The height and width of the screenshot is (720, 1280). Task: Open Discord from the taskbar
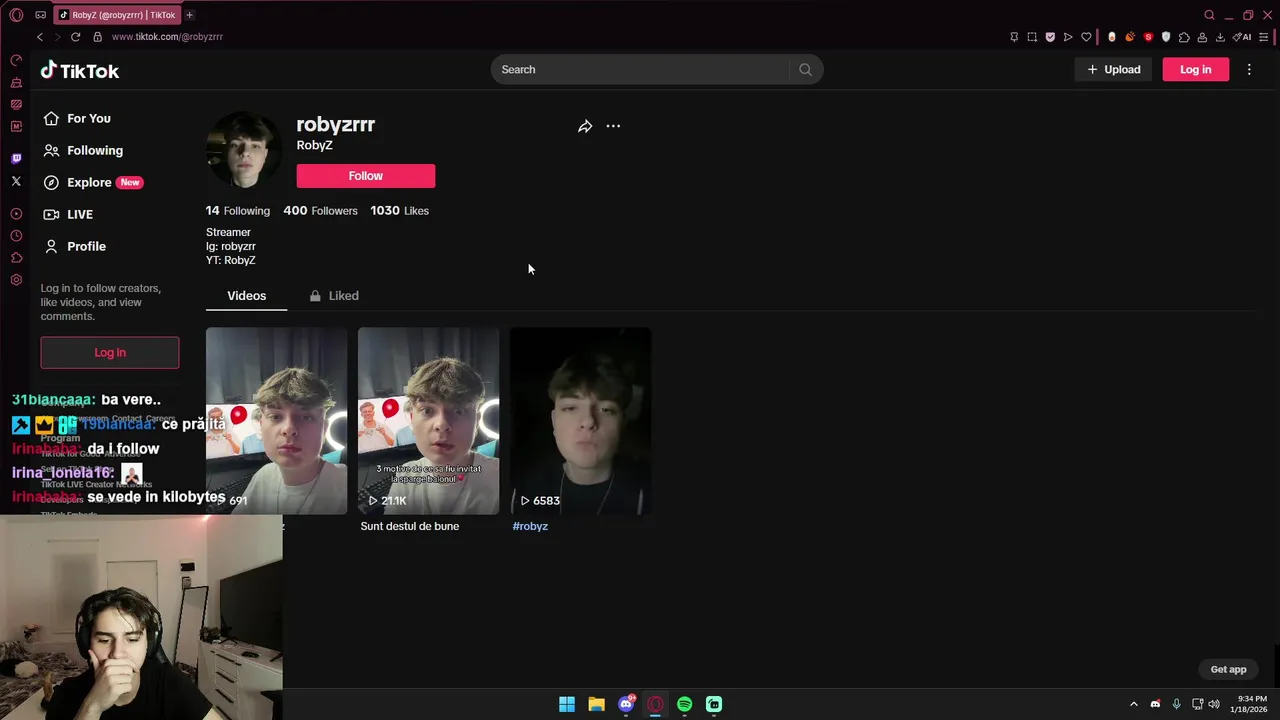click(x=626, y=704)
